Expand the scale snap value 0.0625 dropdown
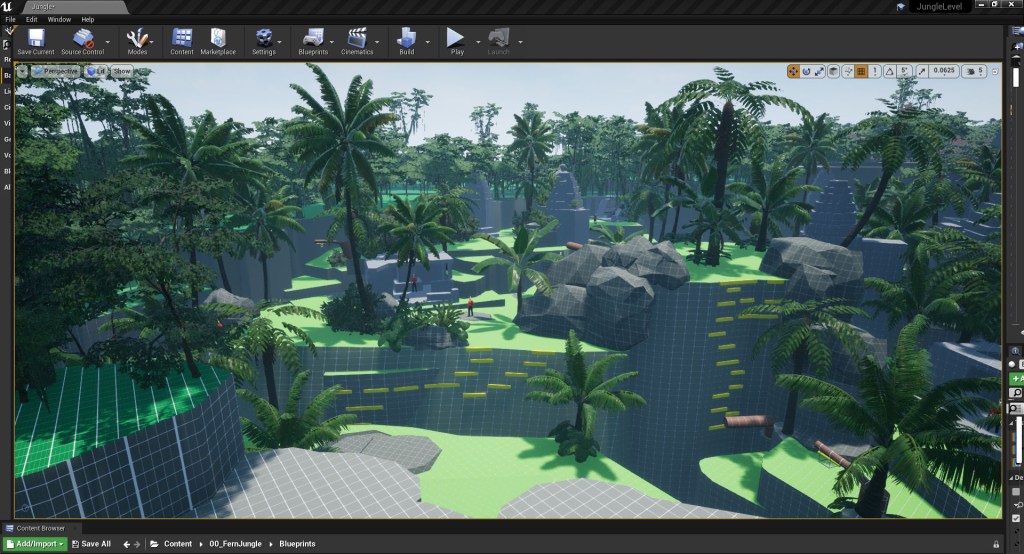Screen dimensions: 1024x554 pos(943,71)
